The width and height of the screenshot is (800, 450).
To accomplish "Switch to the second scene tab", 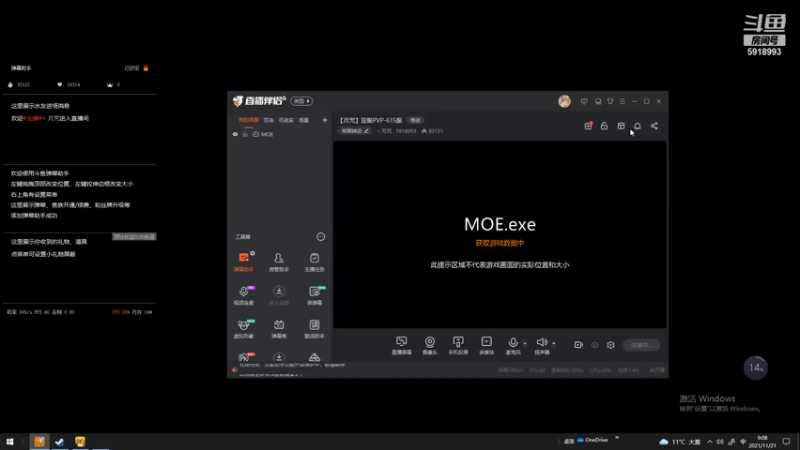I will [x=268, y=120].
